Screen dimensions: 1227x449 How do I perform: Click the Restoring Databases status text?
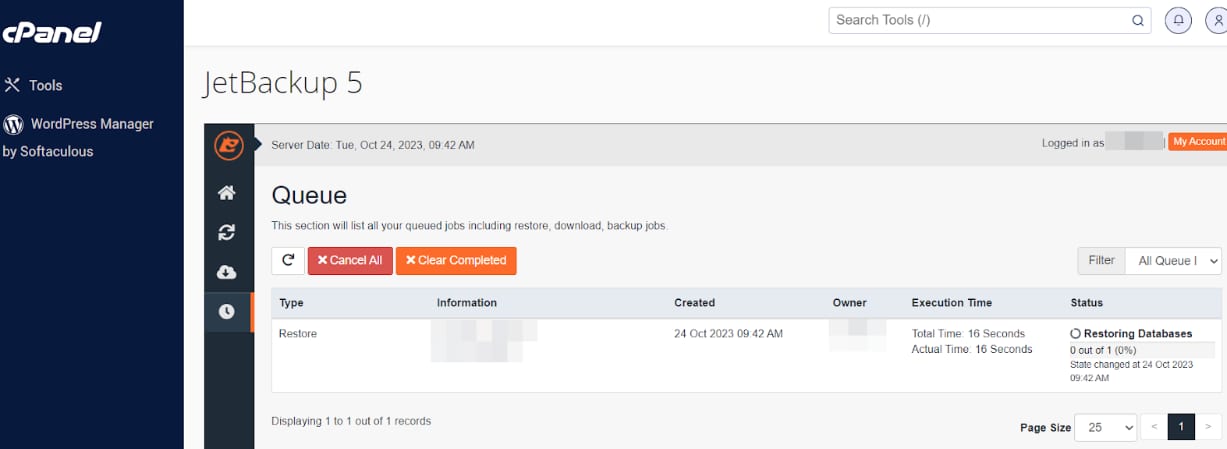[x=1138, y=334]
